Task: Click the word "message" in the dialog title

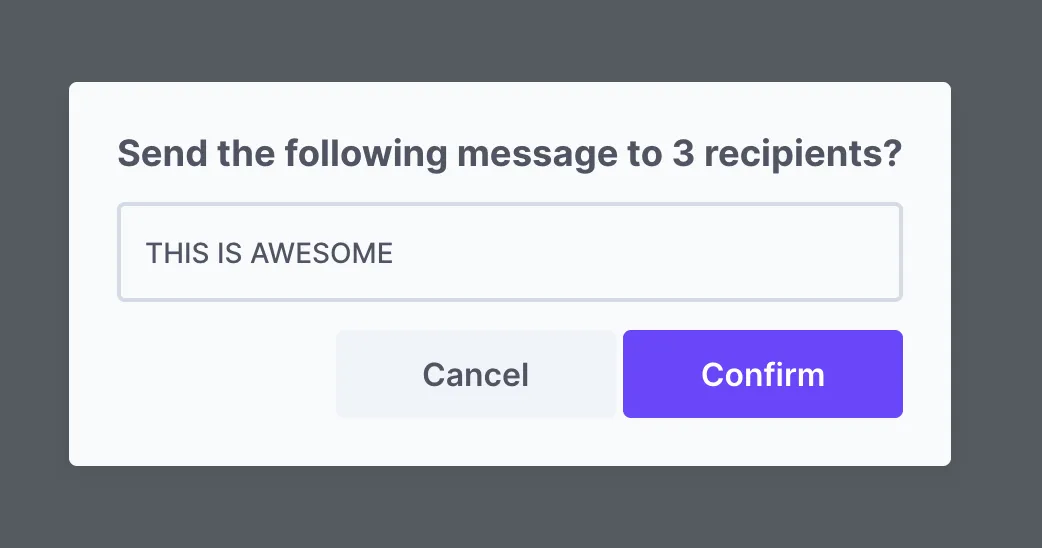Action: (537, 155)
